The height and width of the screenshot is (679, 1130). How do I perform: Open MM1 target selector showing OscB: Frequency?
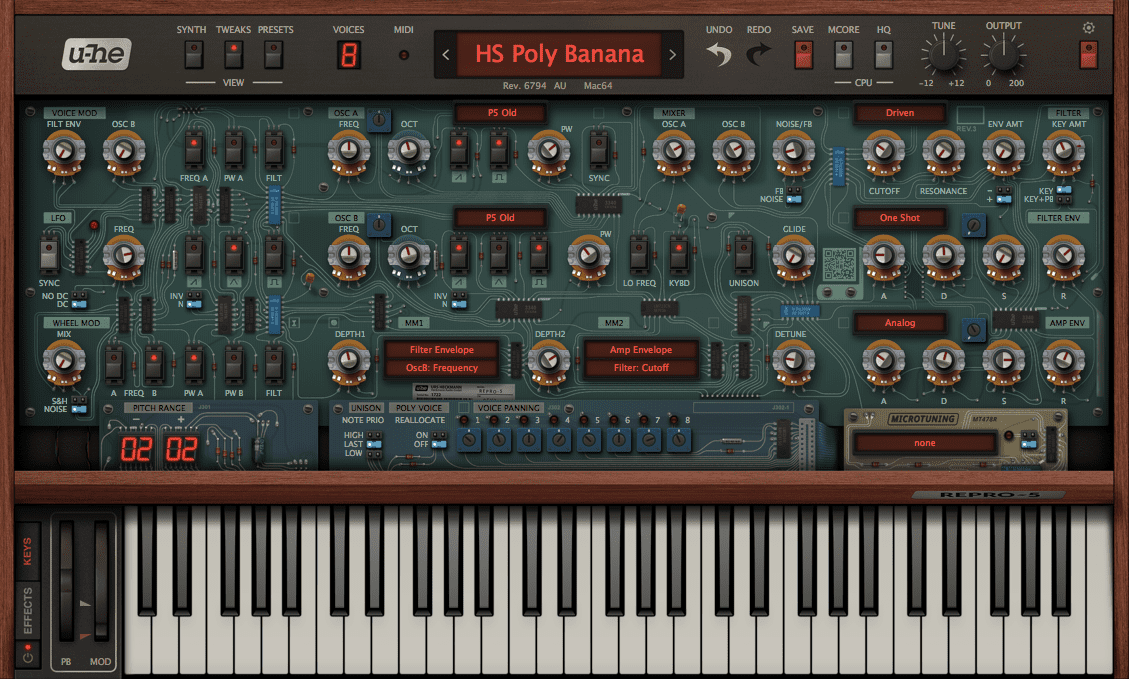442,368
